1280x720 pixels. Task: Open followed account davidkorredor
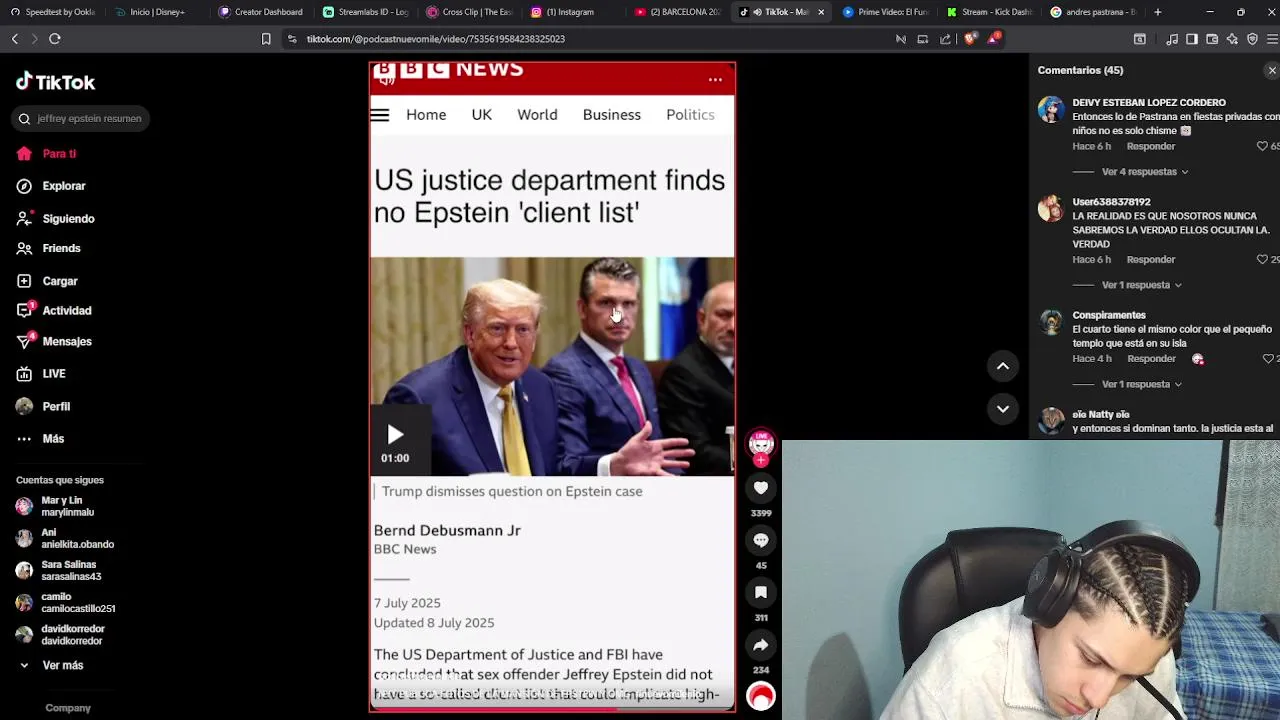point(62,634)
